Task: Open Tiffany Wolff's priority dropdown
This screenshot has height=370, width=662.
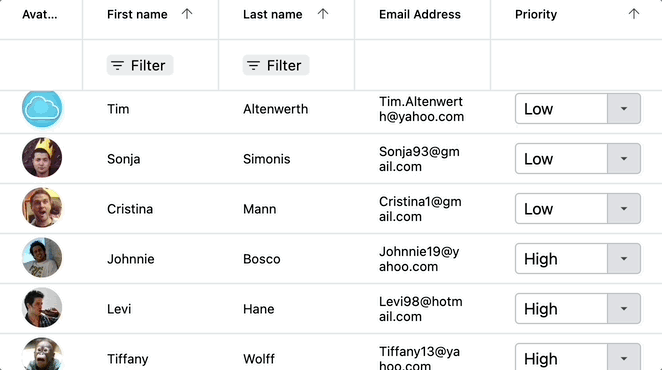Action: [x=624, y=358]
